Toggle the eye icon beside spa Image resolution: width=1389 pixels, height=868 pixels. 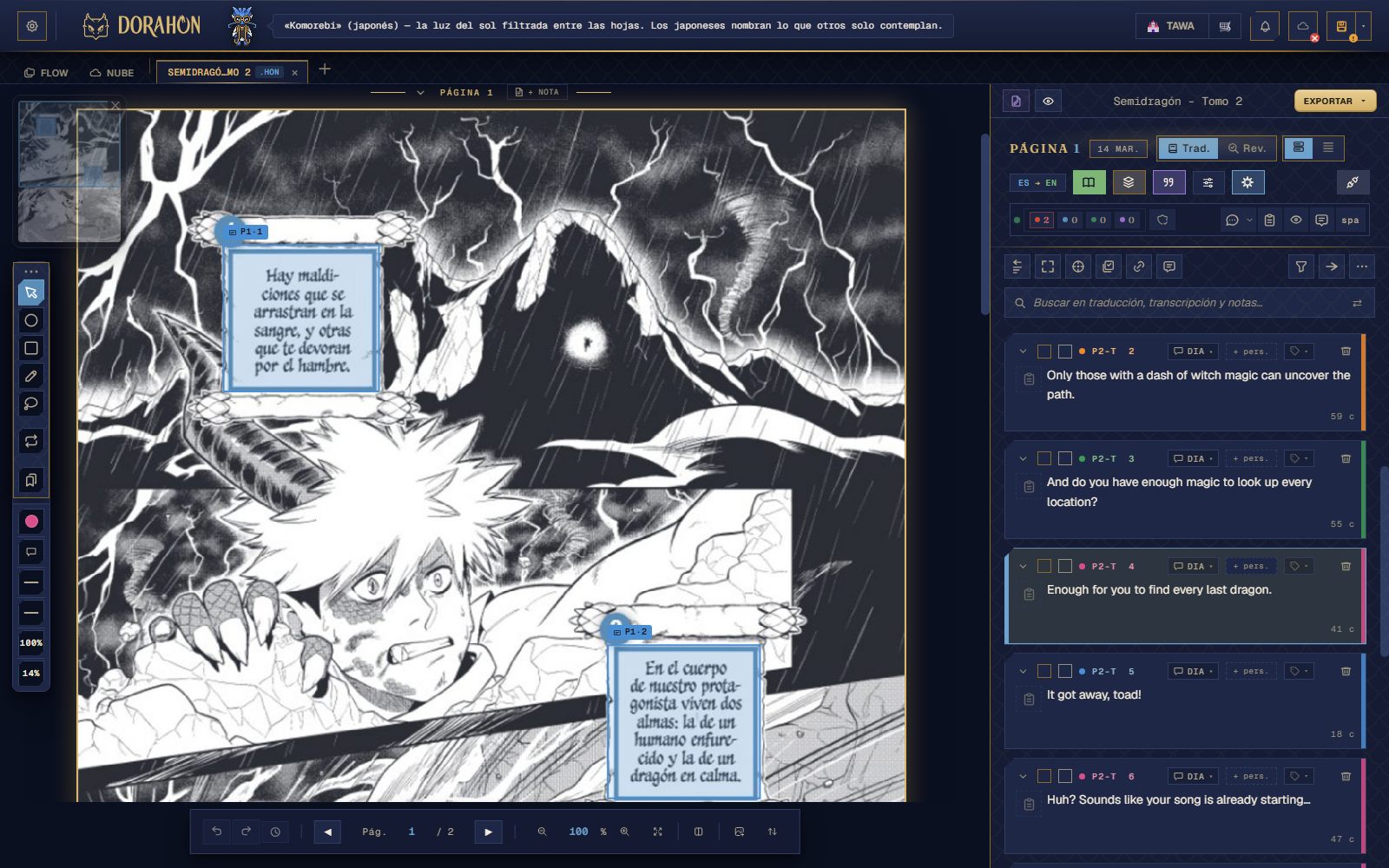(x=1296, y=220)
